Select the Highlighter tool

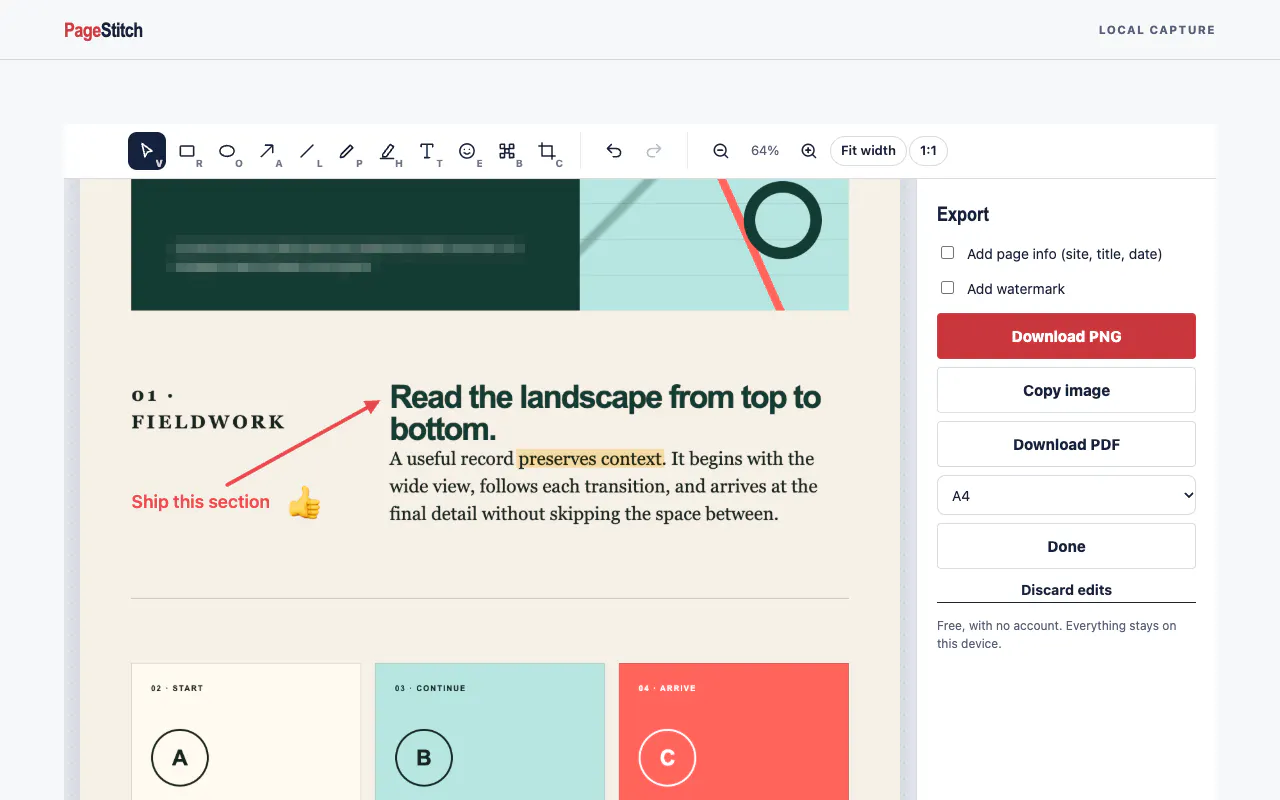coord(387,151)
